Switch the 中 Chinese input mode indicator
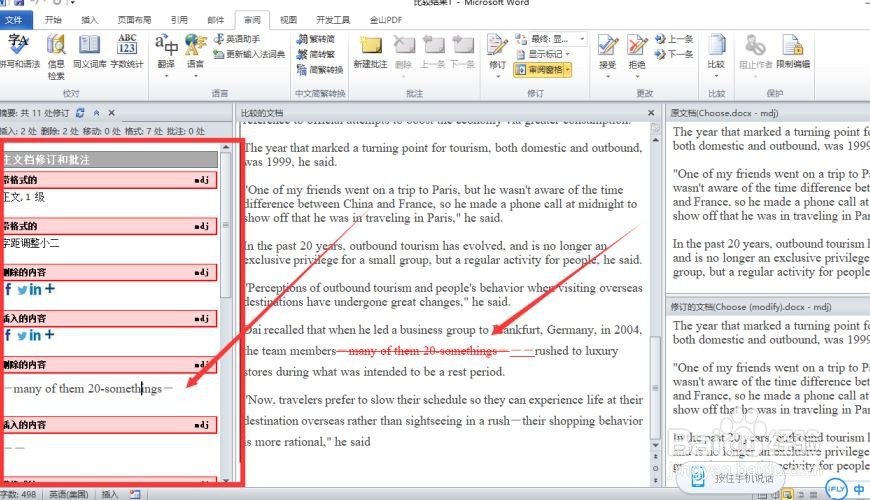Viewport: 870px width, 500px height. 858,489
